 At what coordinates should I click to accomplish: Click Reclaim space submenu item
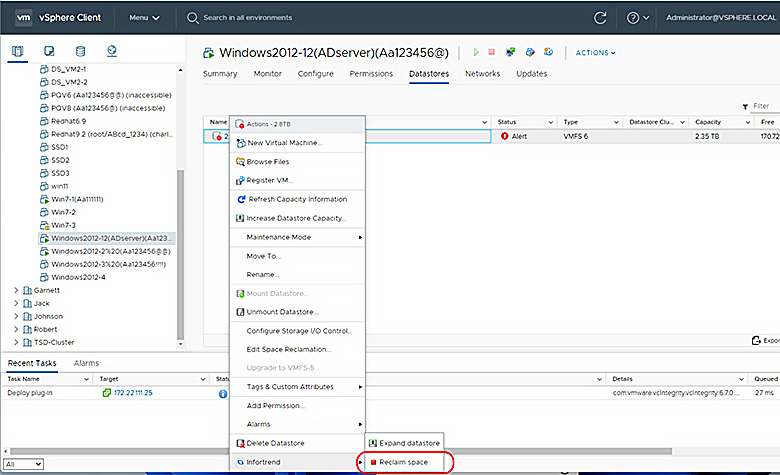coord(404,462)
